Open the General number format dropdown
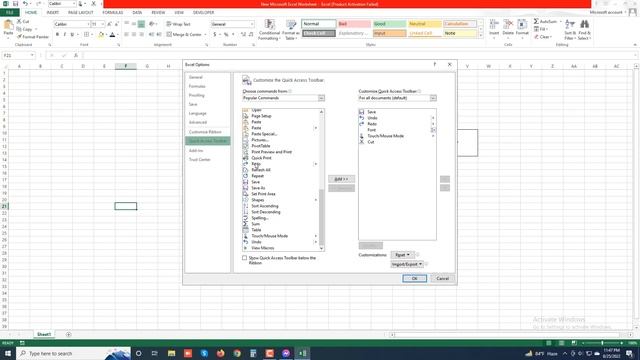The width and height of the screenshot is (640, 360). (252, 24)
